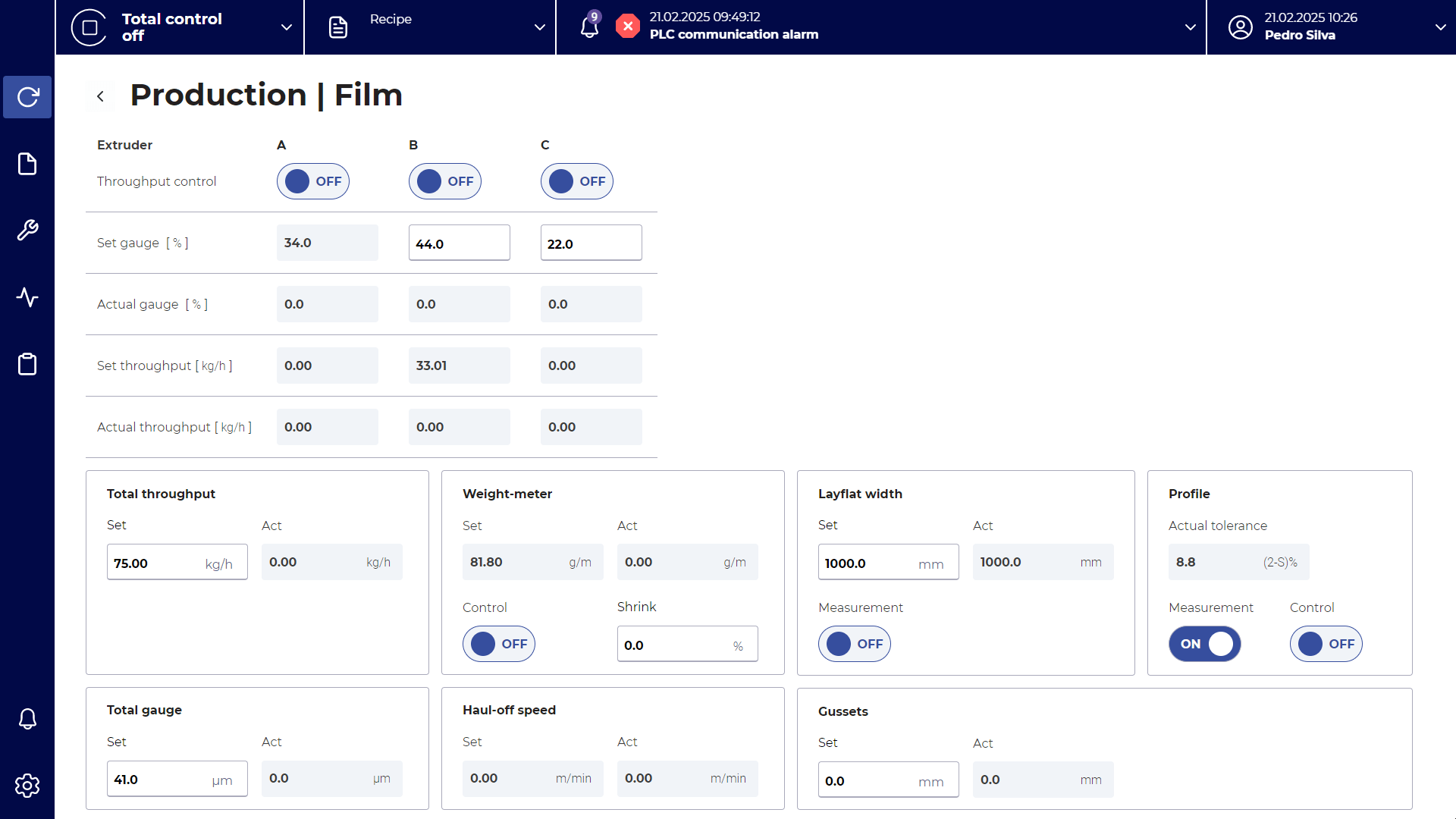Expand the Total control dropdown
Screen dimensions: 1456x819
286,27
